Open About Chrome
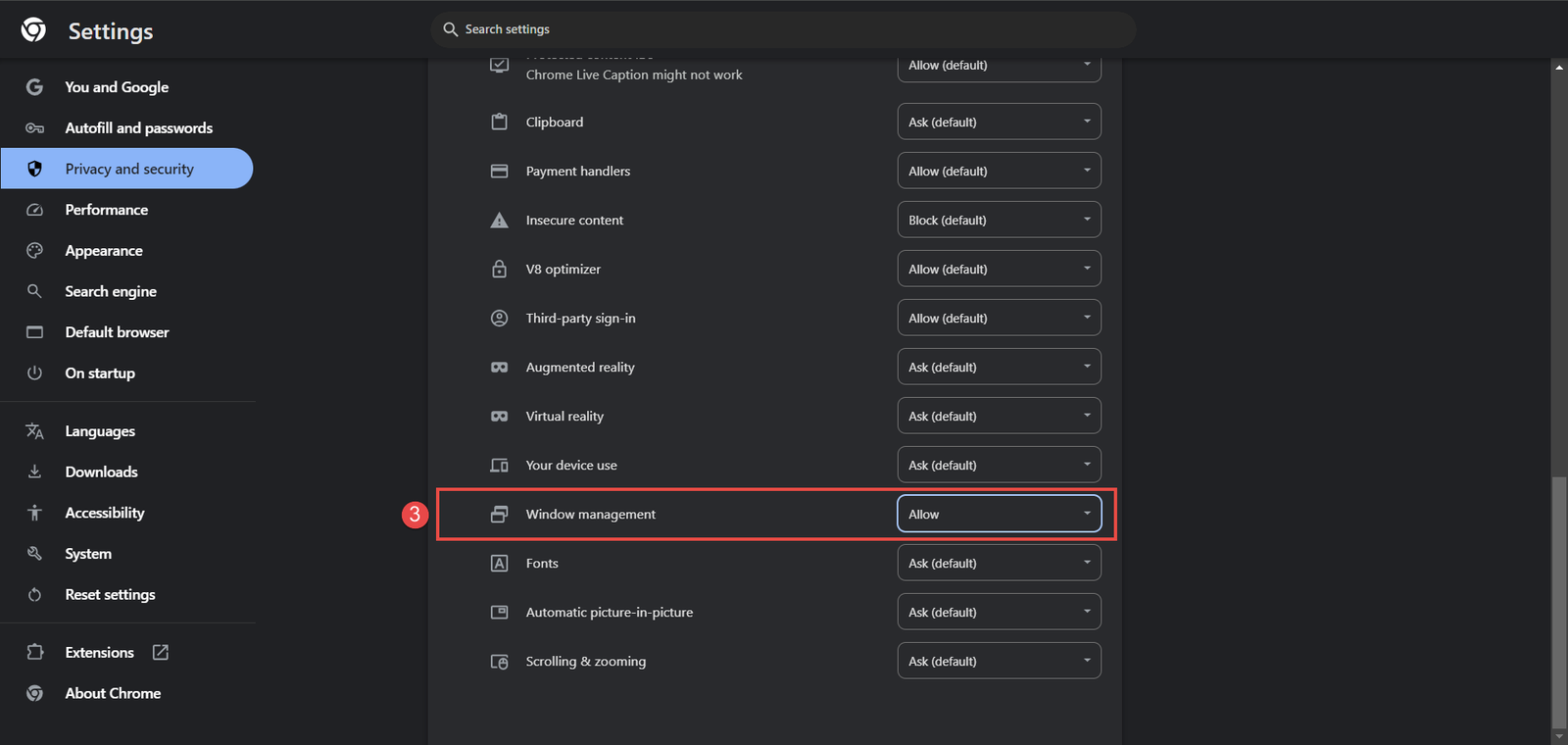 pos(113,693)
